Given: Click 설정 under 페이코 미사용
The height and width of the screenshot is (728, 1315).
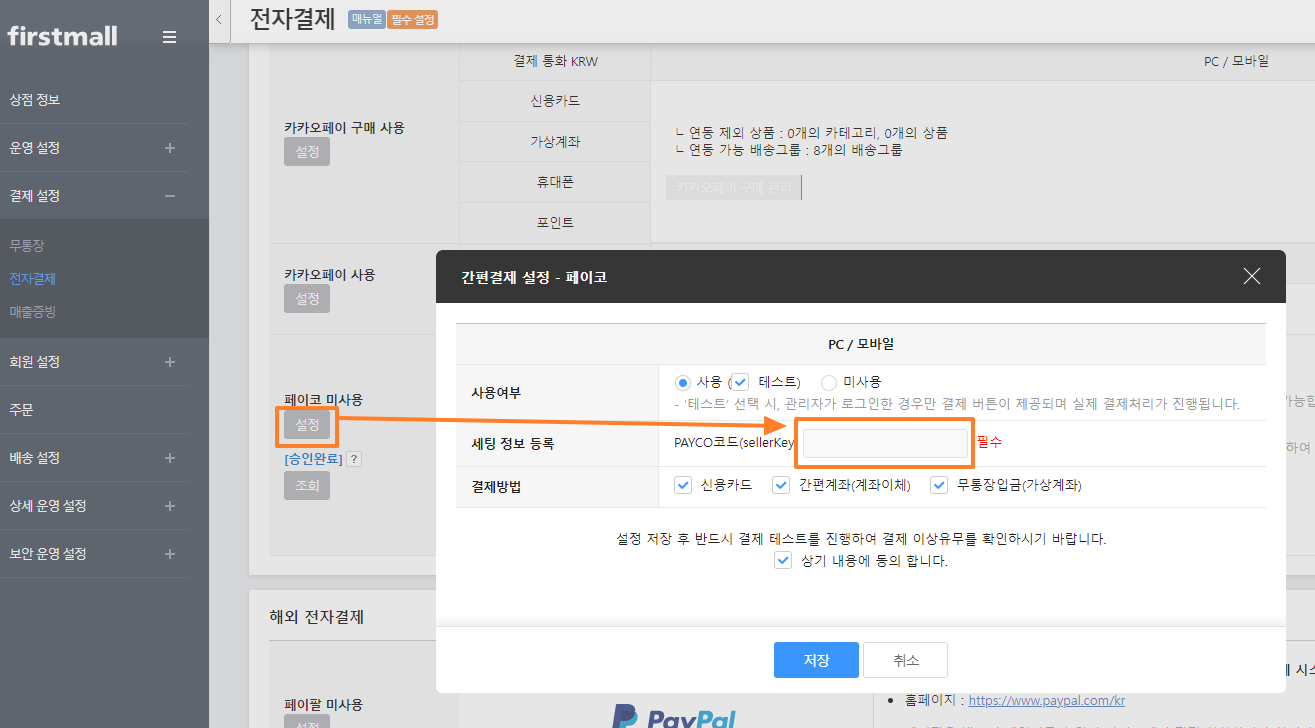Looking at the screenshot, I should click(307, 424).
